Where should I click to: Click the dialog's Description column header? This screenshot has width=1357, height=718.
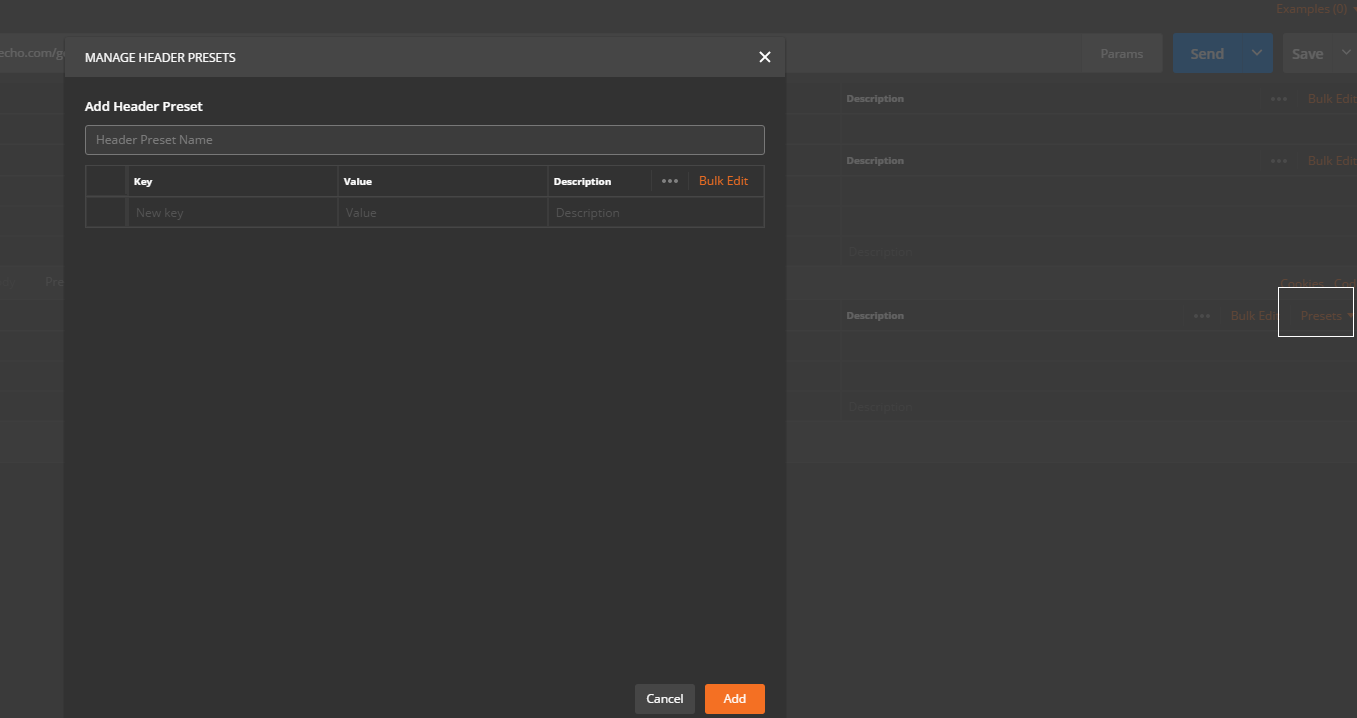tap(582, 182)
